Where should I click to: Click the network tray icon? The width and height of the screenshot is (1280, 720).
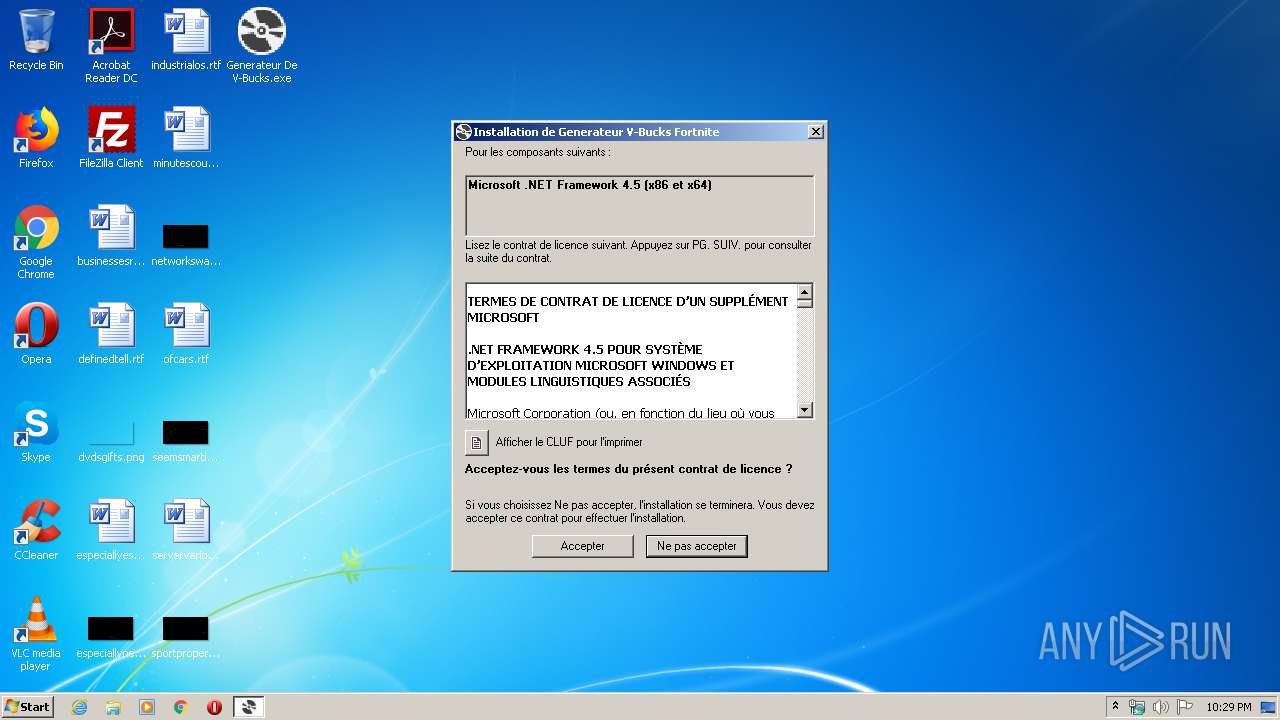pyautogui.click(x=1137, y=707)
